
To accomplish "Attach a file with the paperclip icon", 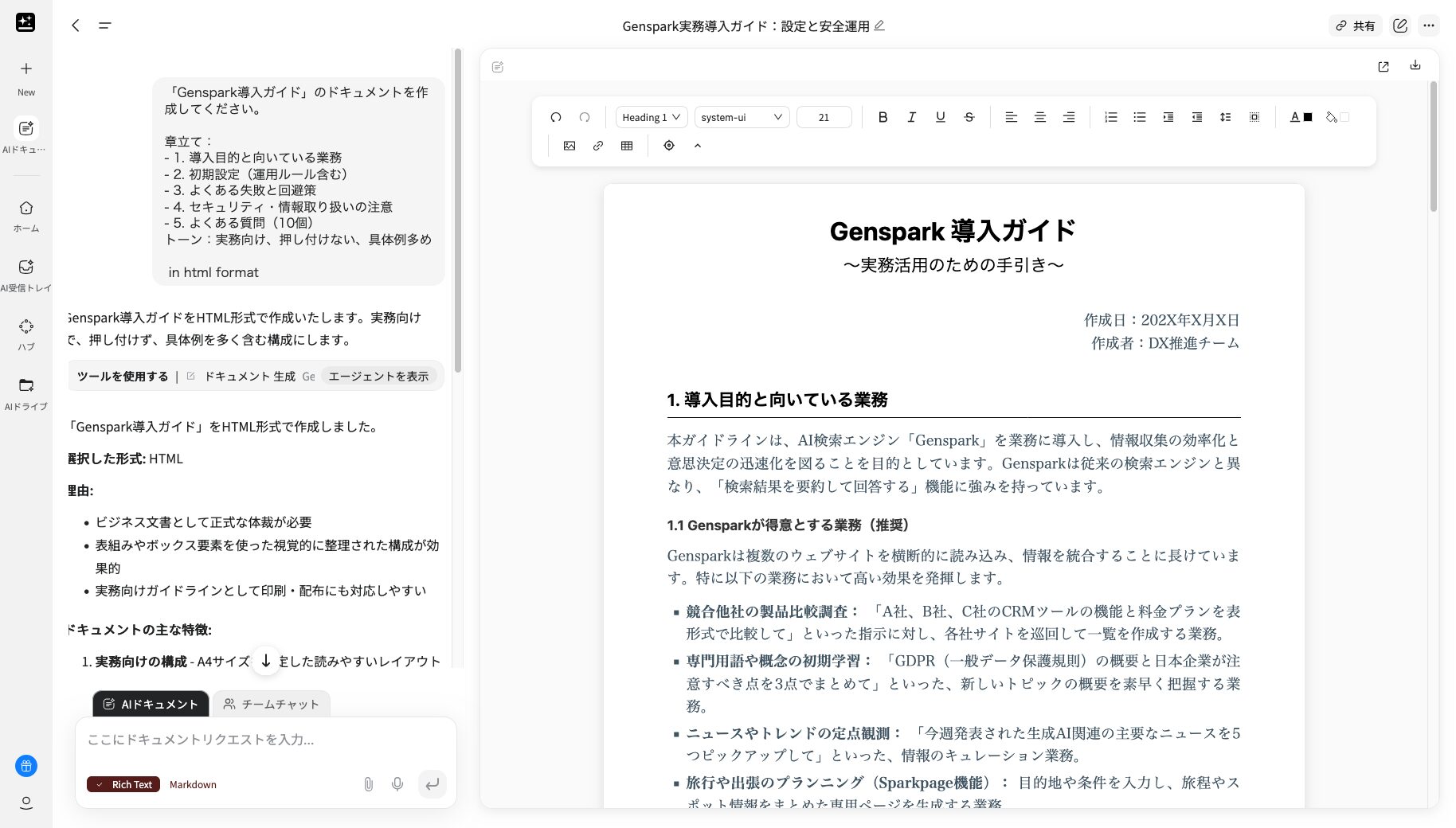I will (368, 784).
